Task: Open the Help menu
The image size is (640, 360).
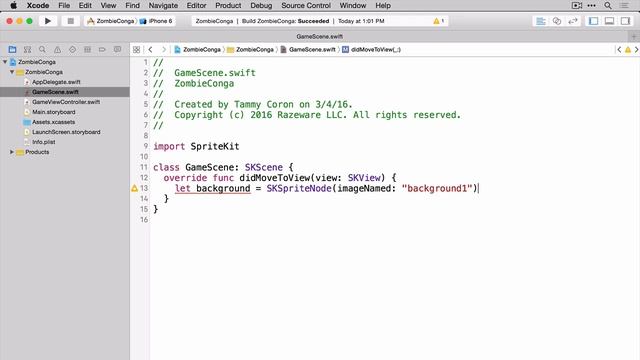Action: 383,5
